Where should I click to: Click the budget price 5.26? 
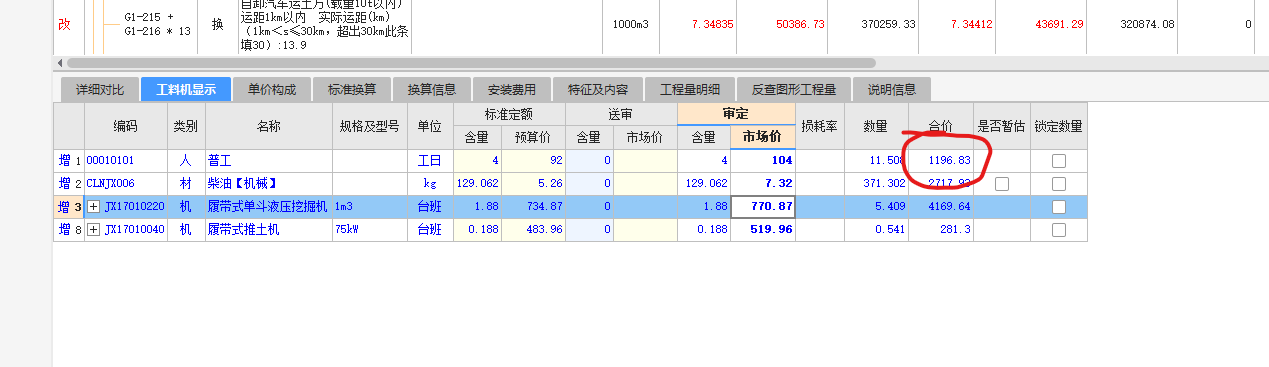[533, 183]
